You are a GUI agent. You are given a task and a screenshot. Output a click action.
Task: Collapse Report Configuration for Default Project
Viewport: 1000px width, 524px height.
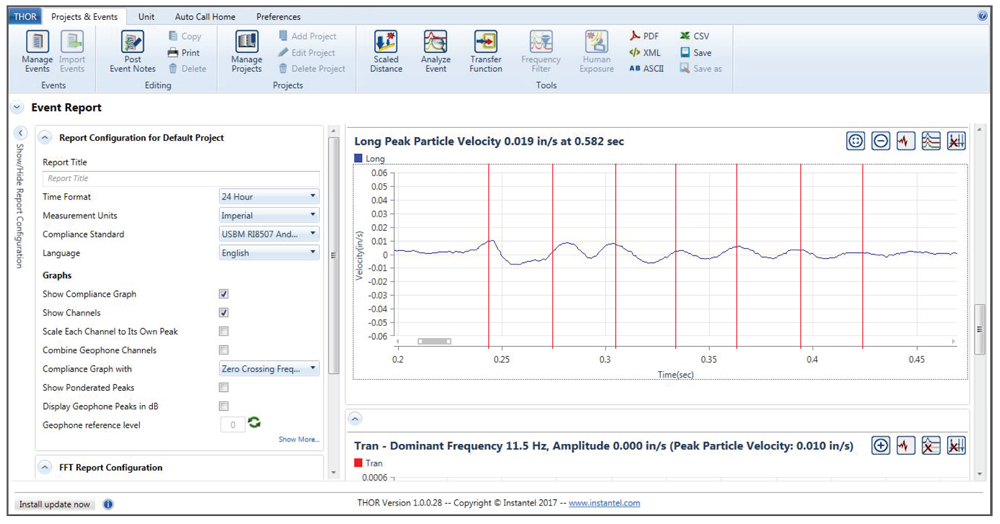[45, 138]
